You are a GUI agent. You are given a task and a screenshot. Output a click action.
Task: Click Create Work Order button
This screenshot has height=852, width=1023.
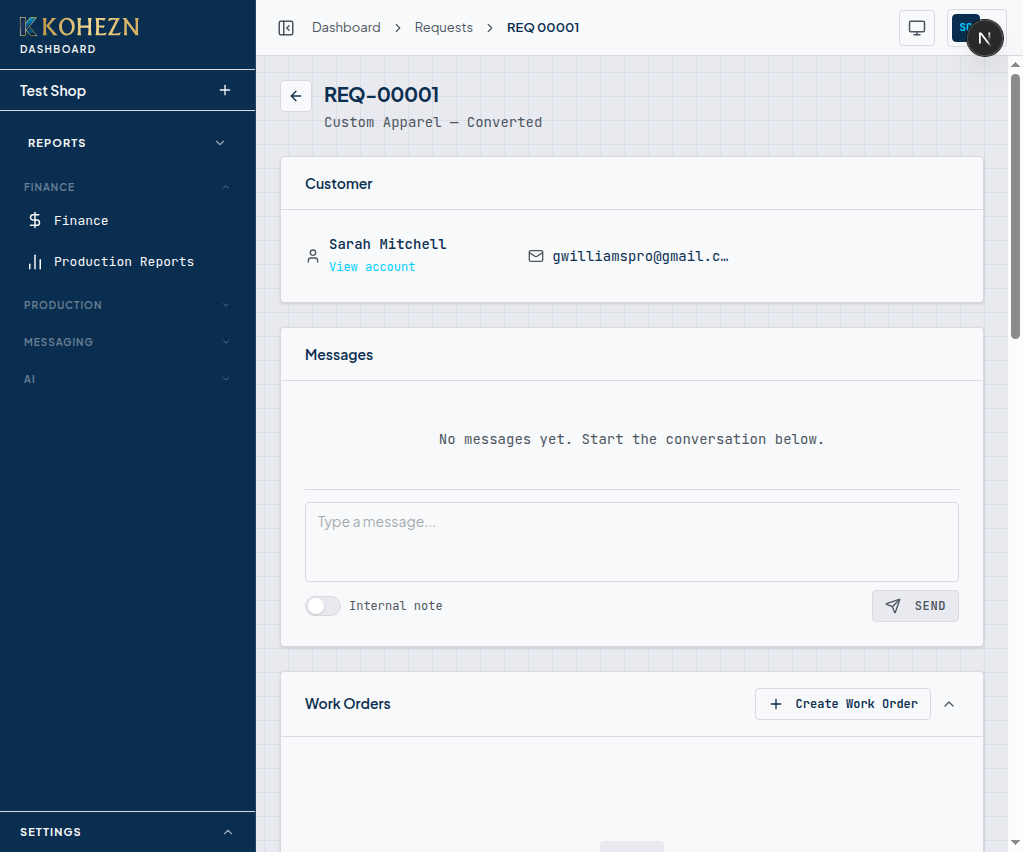tap(843, 704)
